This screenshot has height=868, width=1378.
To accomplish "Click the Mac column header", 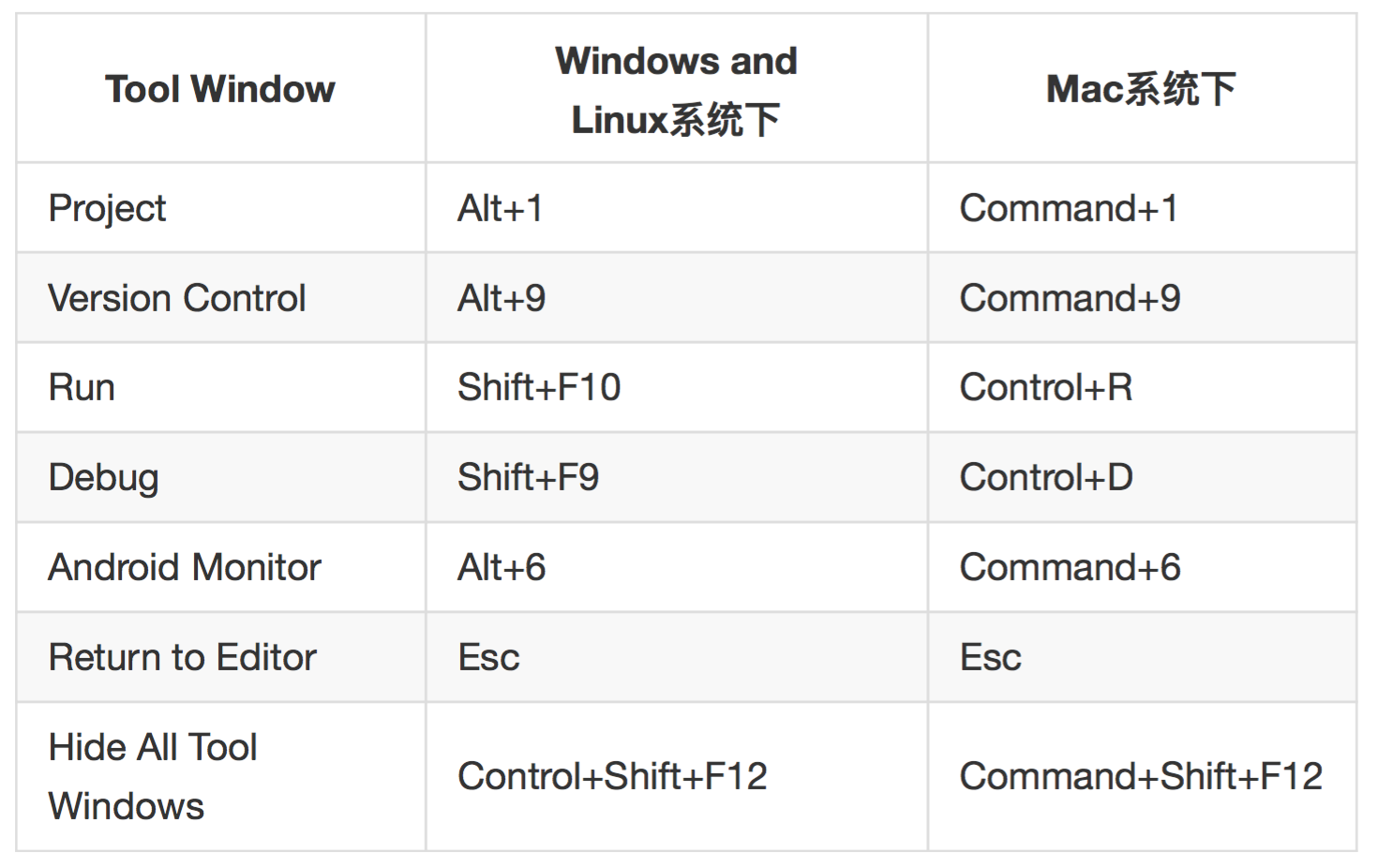I will coord(1141,89).
